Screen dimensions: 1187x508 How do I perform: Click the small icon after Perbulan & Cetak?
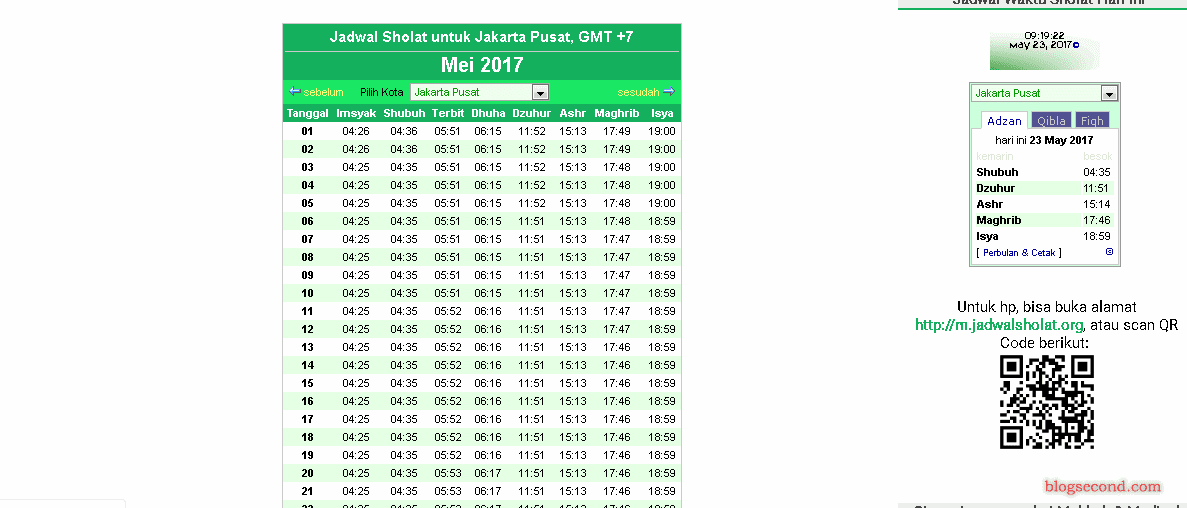1109,251
